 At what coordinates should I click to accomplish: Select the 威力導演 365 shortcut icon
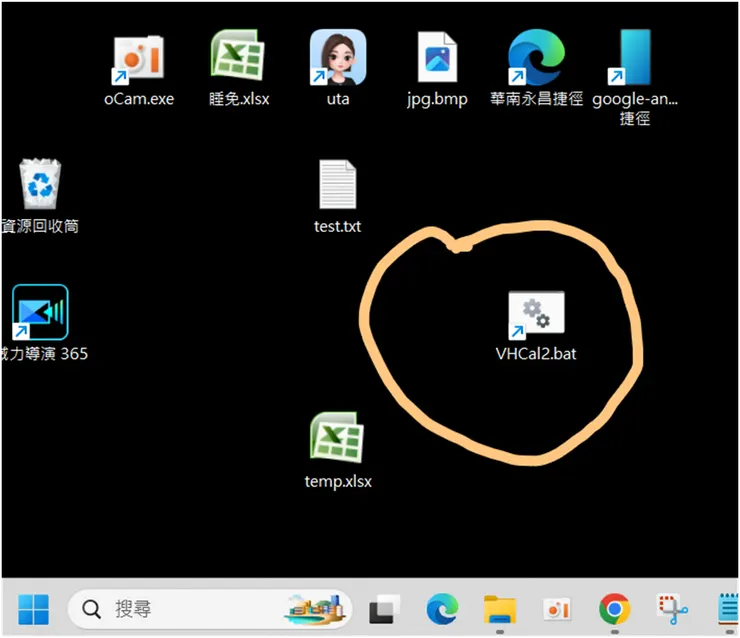coord(40,312)
